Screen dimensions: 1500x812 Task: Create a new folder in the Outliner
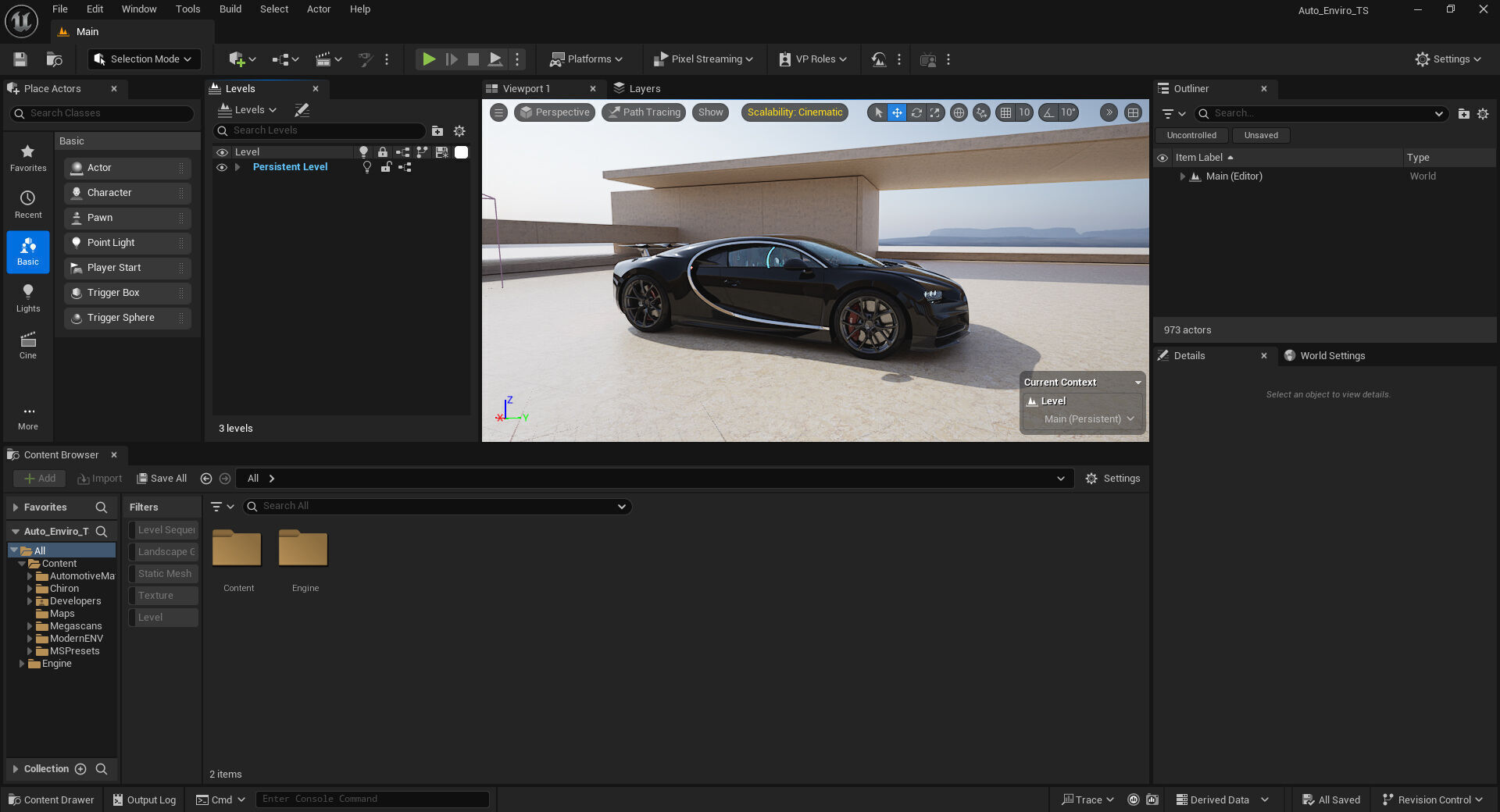pyautogui.click(x=1463, y=114)
